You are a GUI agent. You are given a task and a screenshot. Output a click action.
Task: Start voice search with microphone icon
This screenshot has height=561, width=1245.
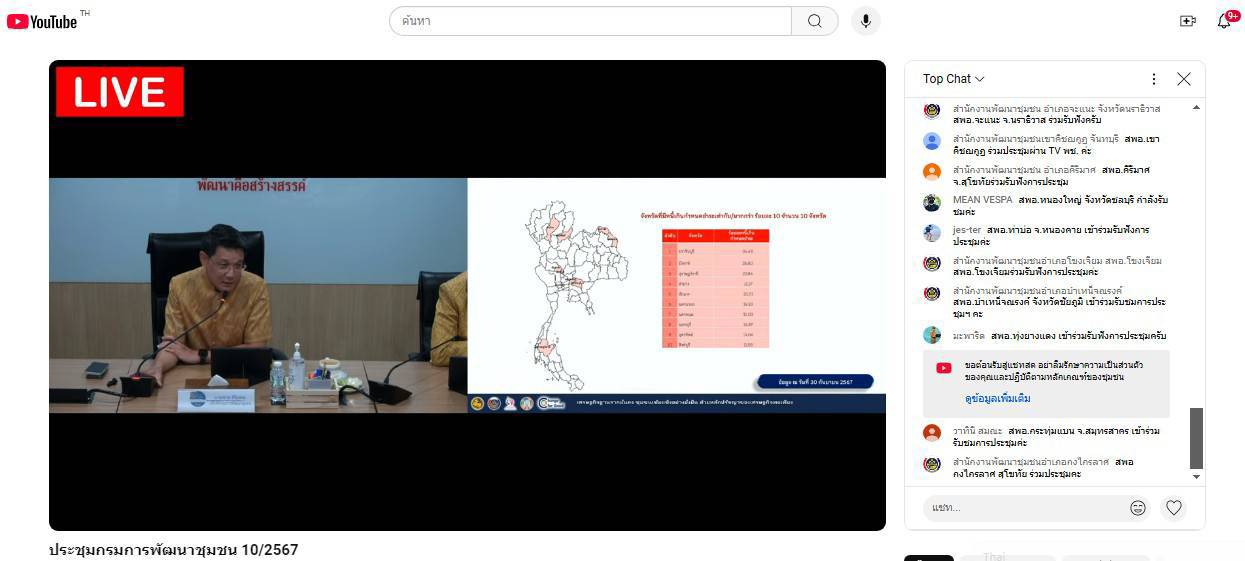(x=867, y=21)
